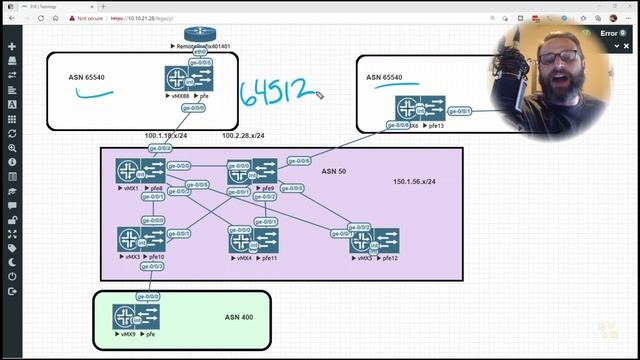This screenshot has width=640, height=360.
Task: Click ge-0/0/4 interface label above vMX1
Action: click(x=160, y=148)
